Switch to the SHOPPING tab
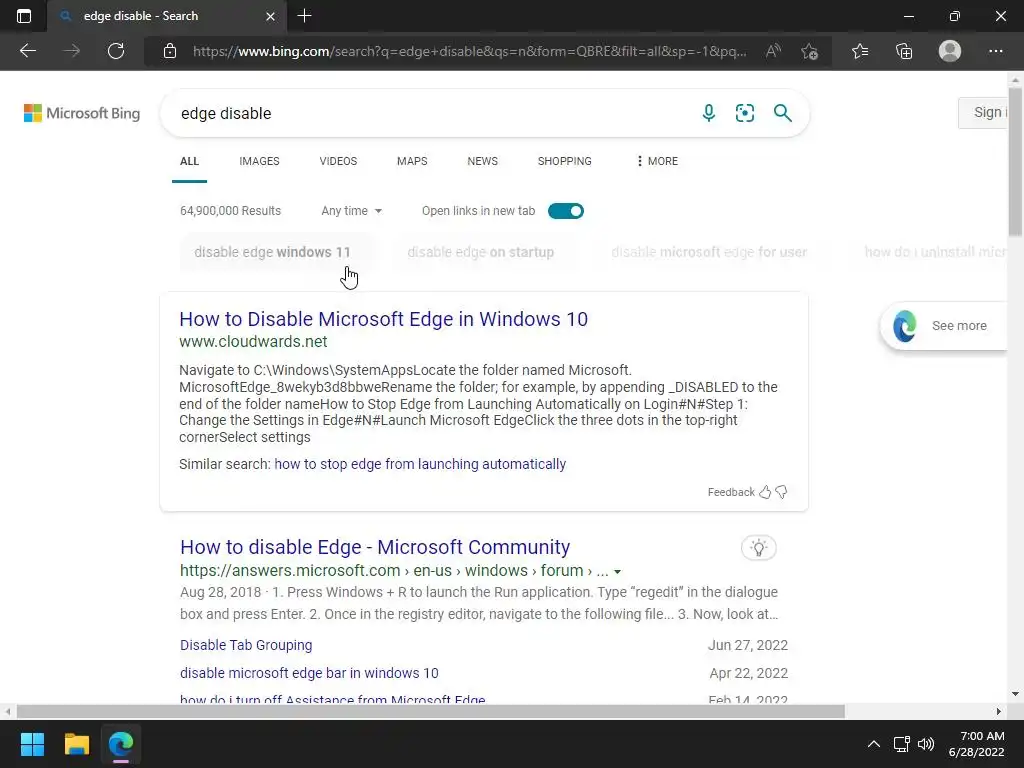 pos(565,161)
